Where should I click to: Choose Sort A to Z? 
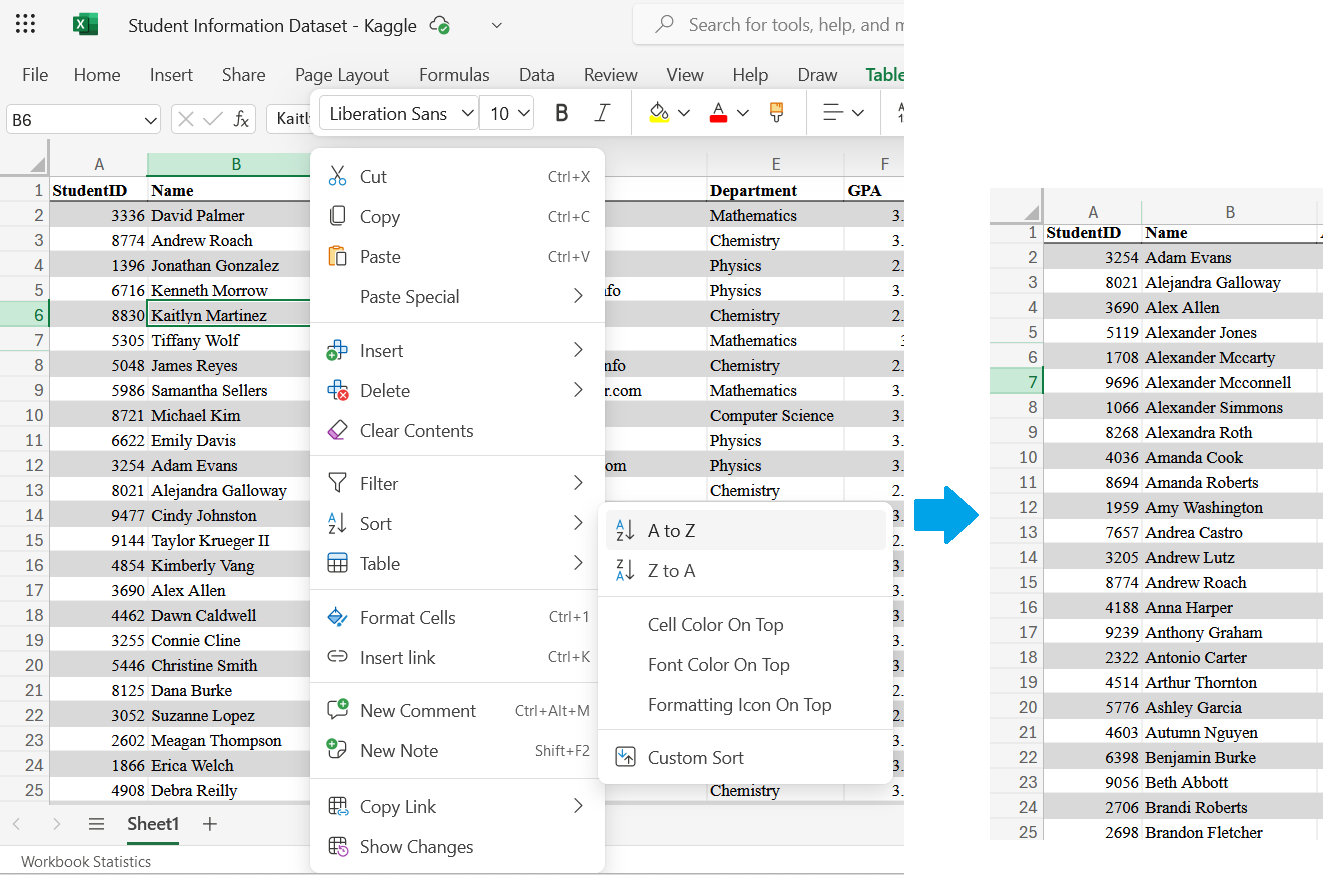click(745, 530)
